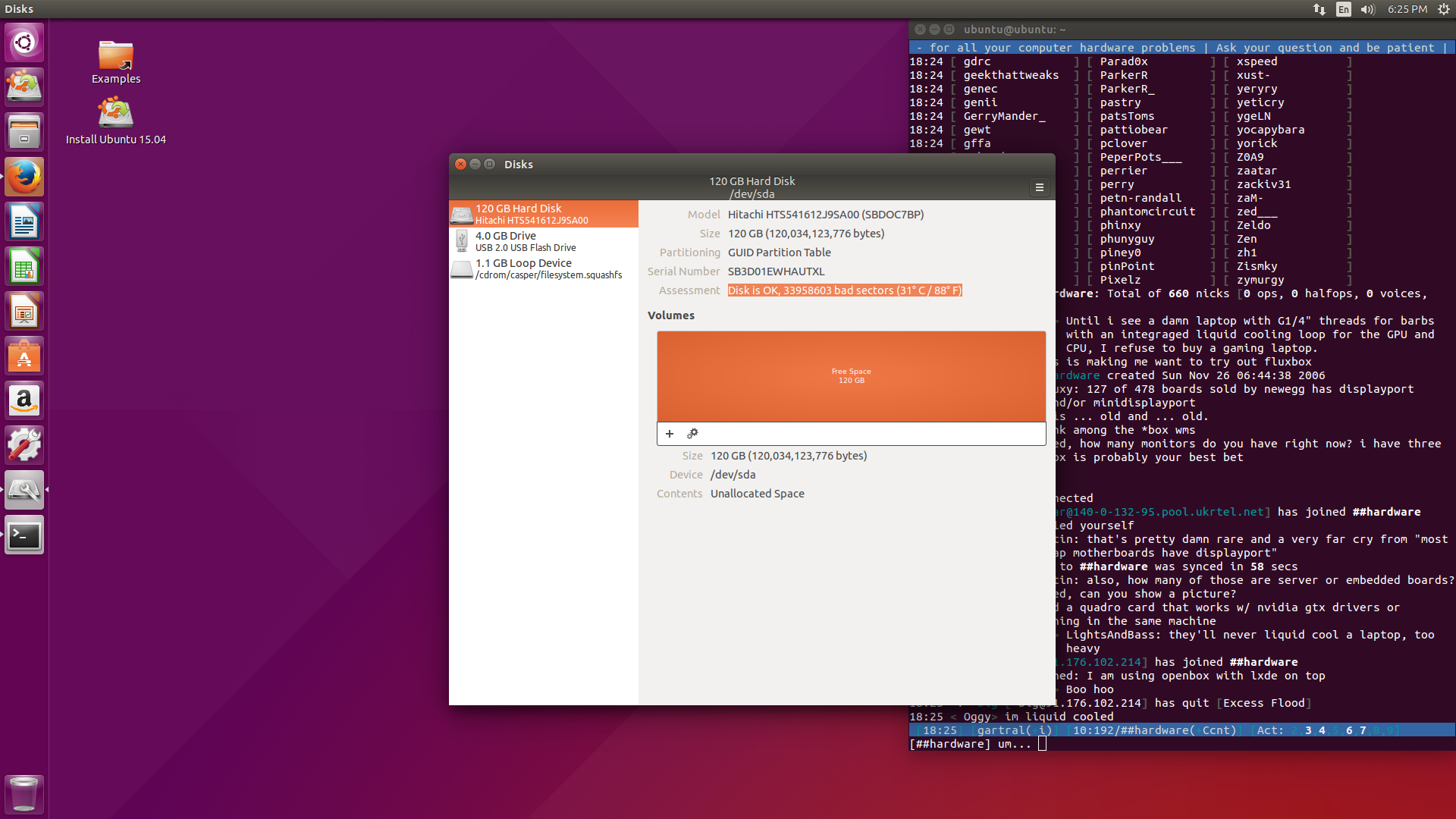
Task: Click nick phantomcircuit in terminal list
Action: click(1147, 212)
